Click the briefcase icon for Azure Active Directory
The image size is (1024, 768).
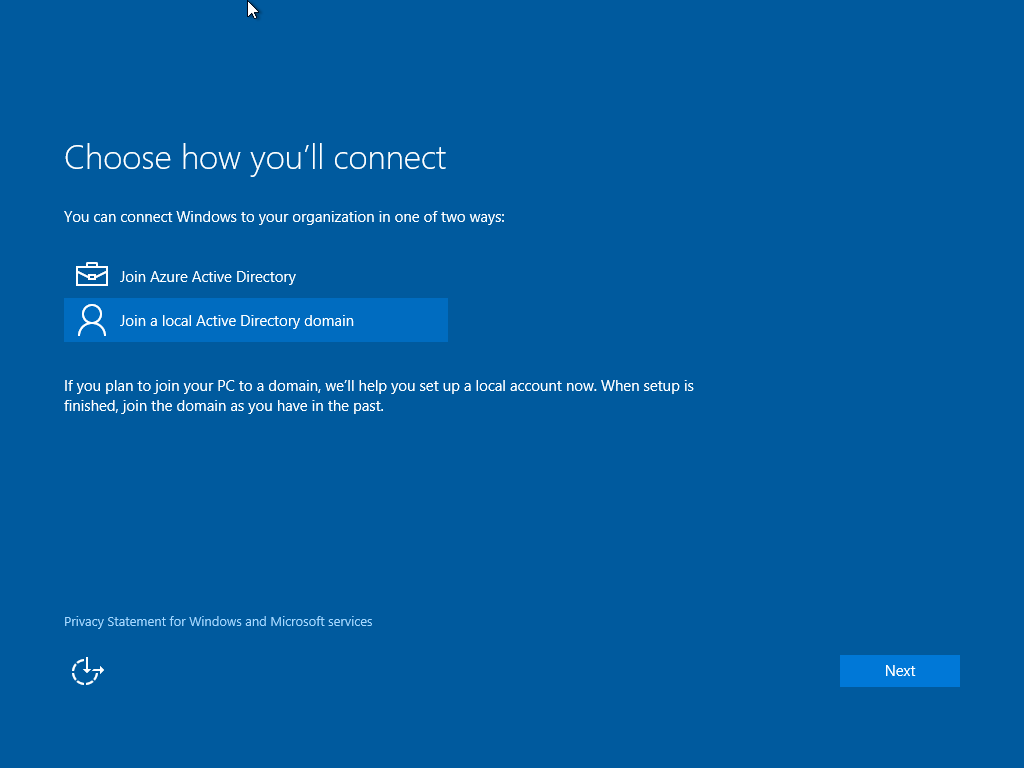[x=91, y=275]
